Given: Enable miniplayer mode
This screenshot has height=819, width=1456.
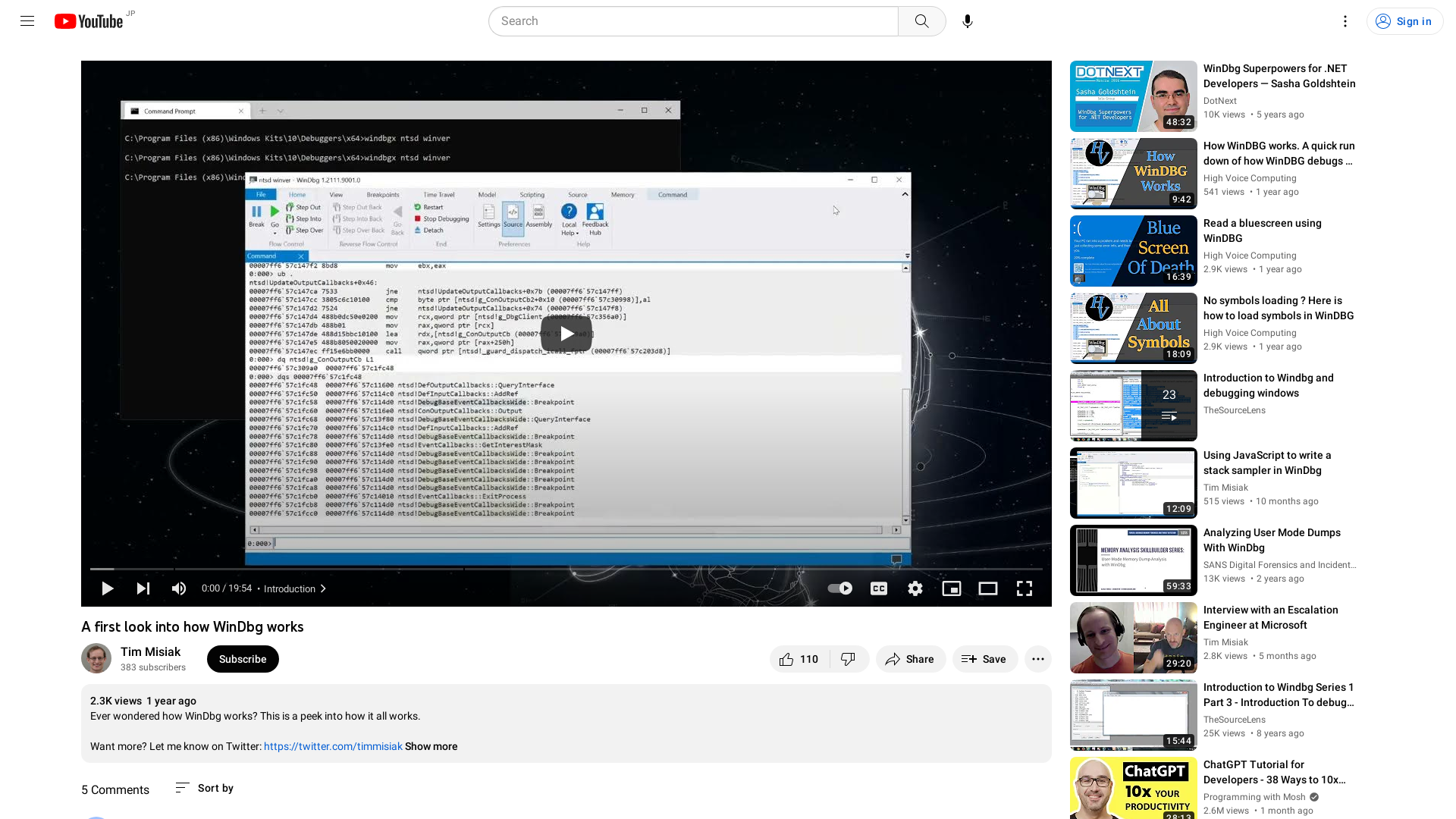Looking at the screenshot, I should coord(952,588).
